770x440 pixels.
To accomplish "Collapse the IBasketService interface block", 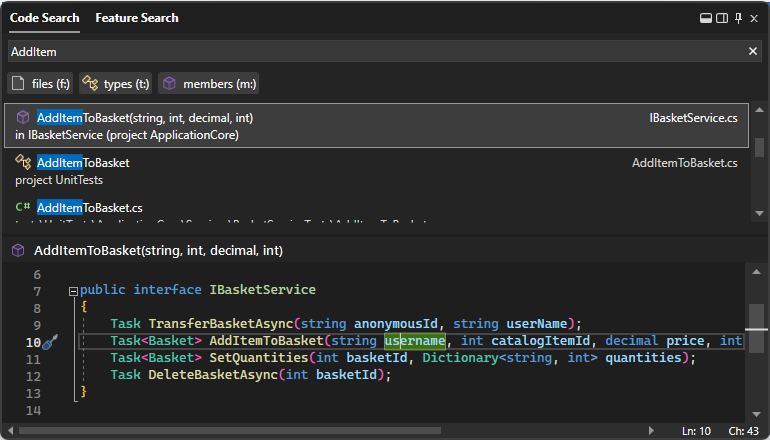I will tap(73, 291).
